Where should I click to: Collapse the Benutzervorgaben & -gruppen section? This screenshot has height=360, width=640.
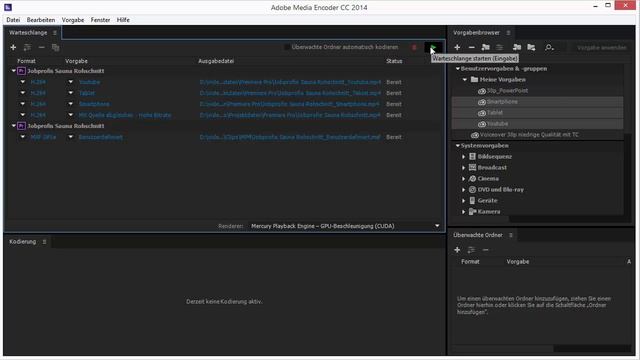point(458,69)
